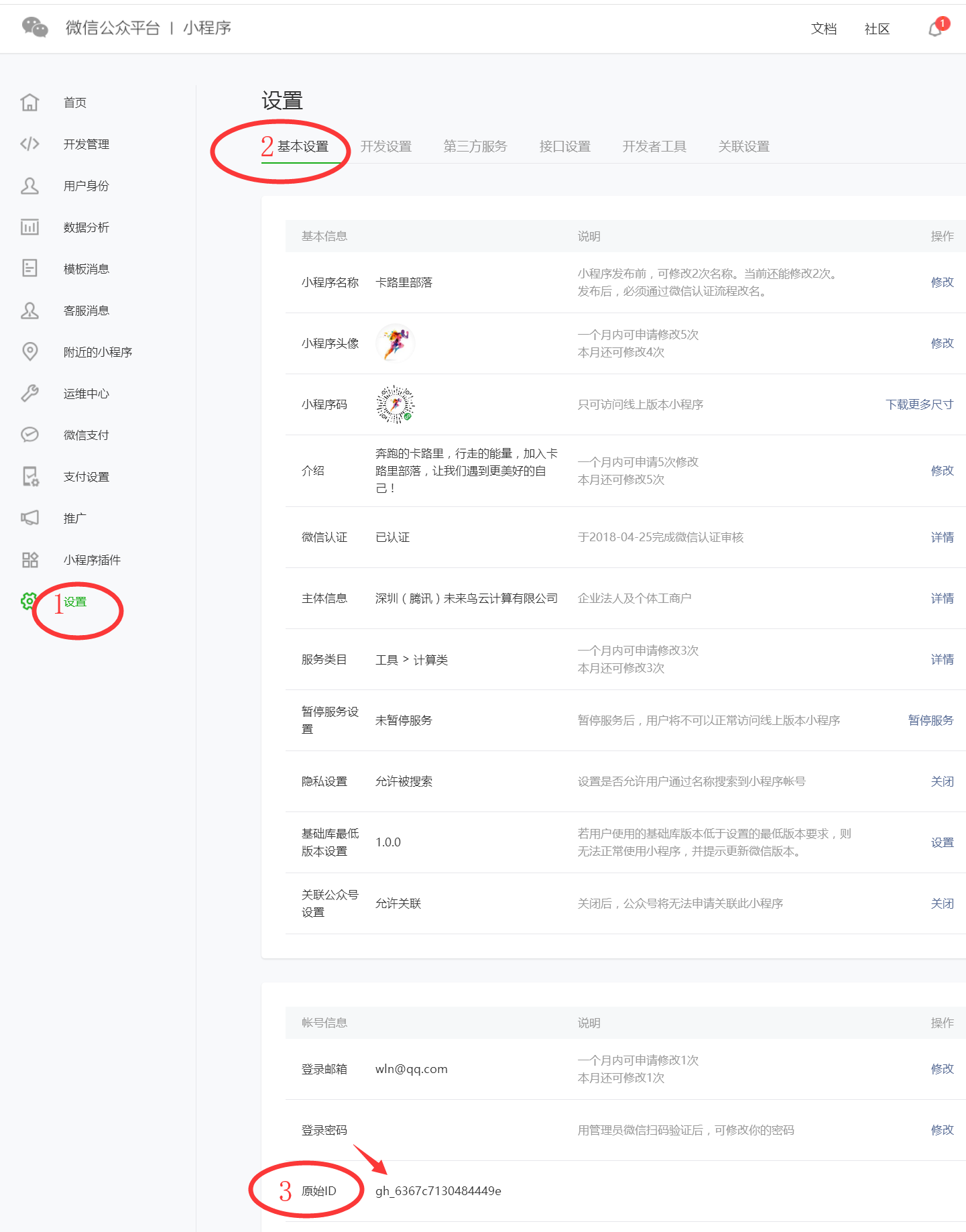966x1232 pixels.
Task: Open 开发管理 in the sidebar
Action: click(x=86, y=144)
